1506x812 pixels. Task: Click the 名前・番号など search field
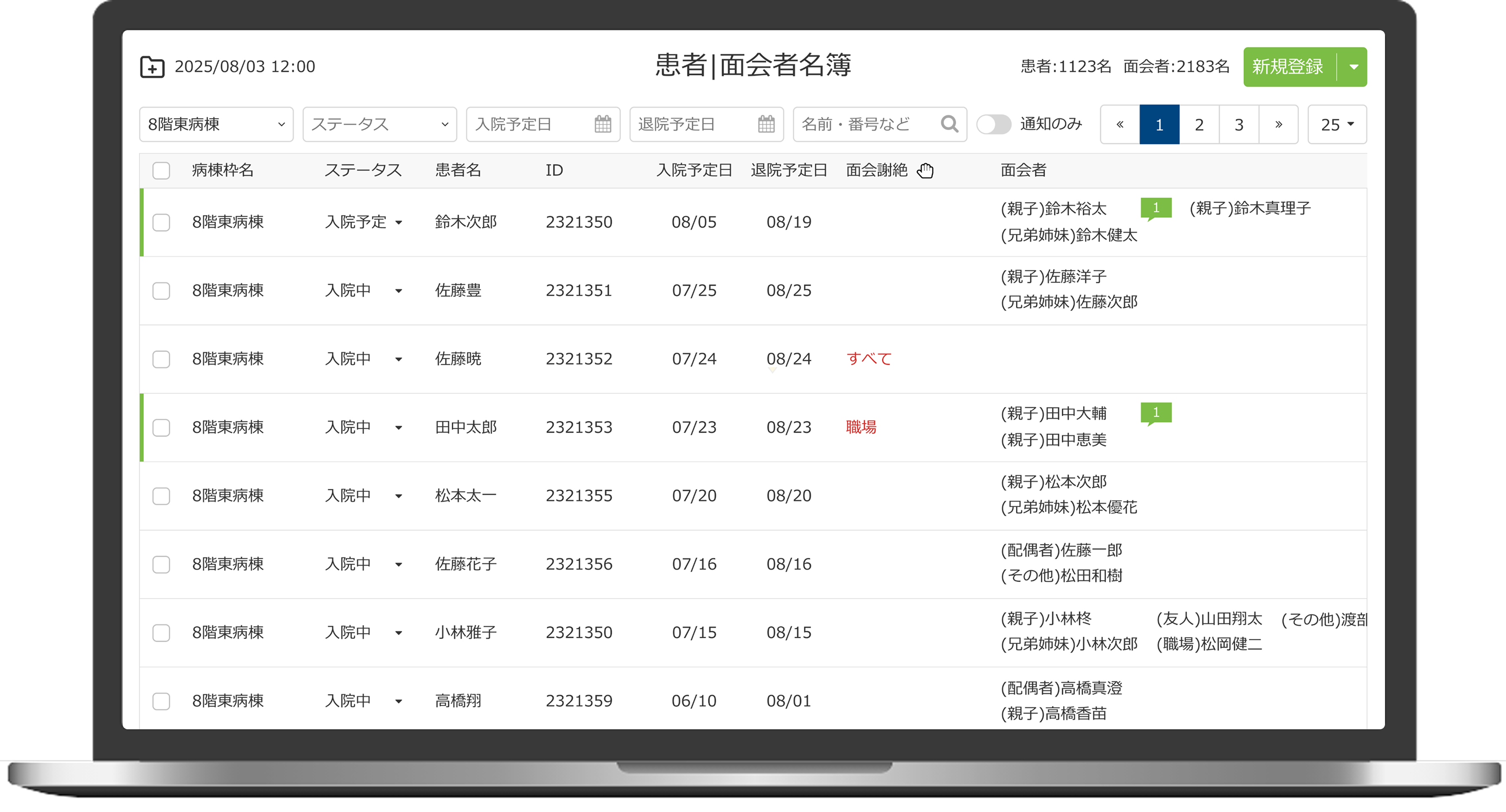865,124
